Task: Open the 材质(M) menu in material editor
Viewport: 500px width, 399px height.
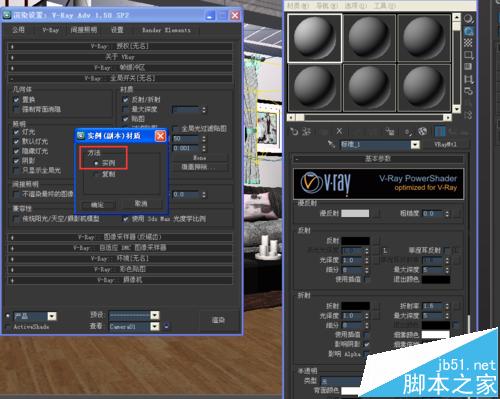Action: (298, 6)
